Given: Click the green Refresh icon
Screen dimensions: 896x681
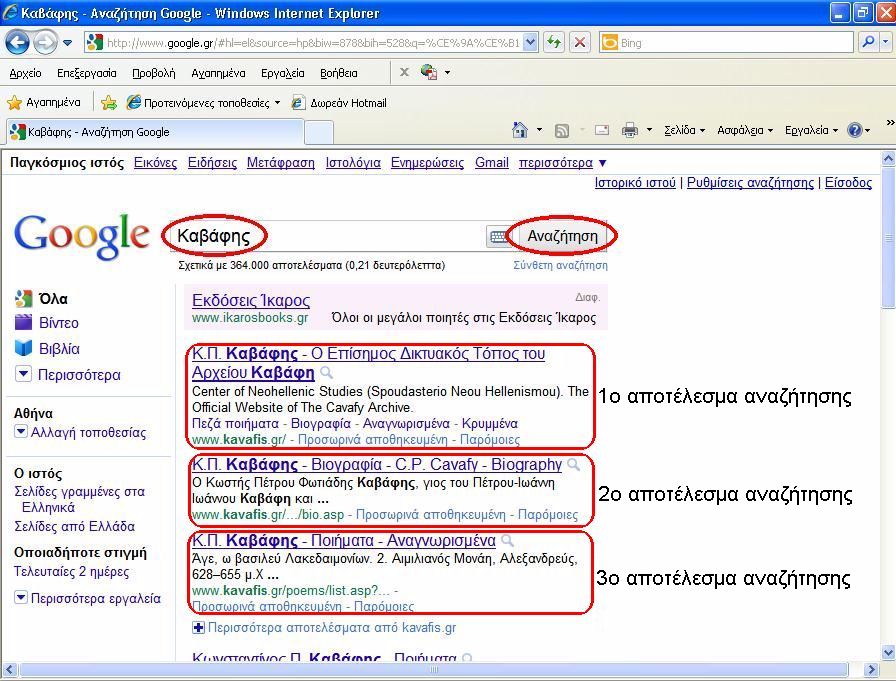Looking at the screenshot, I should coord(553,43).
